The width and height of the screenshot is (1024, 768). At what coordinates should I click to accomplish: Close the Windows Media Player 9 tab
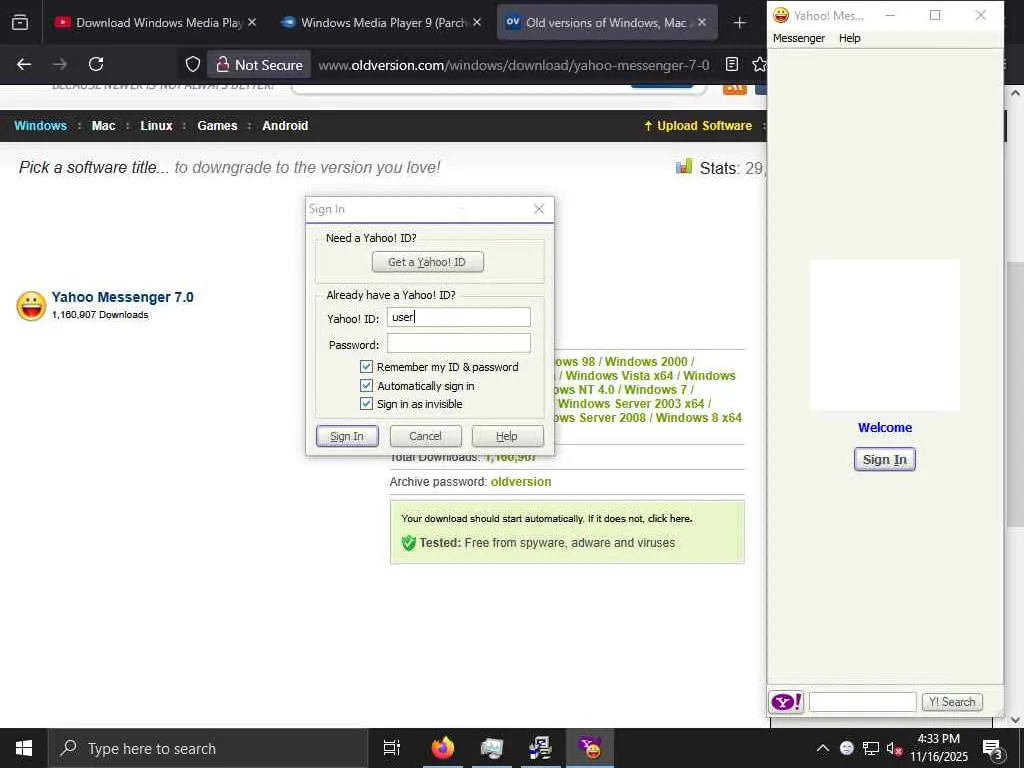[477, 22]
